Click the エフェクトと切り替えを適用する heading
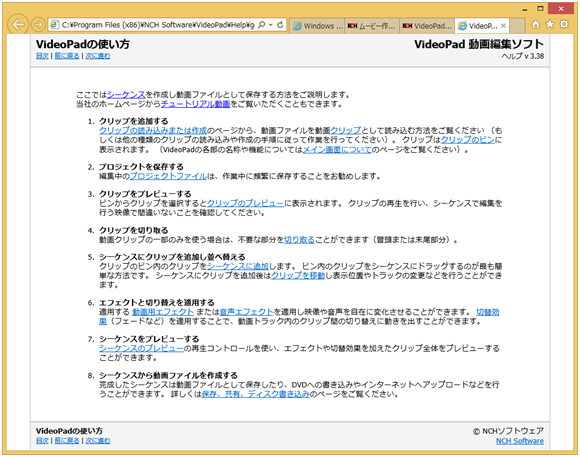580x457 pixels. click(157, 303)
